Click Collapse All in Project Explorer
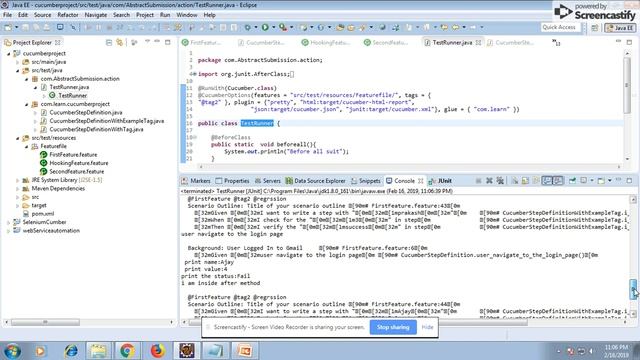The image size is (640, 360). 109,42
